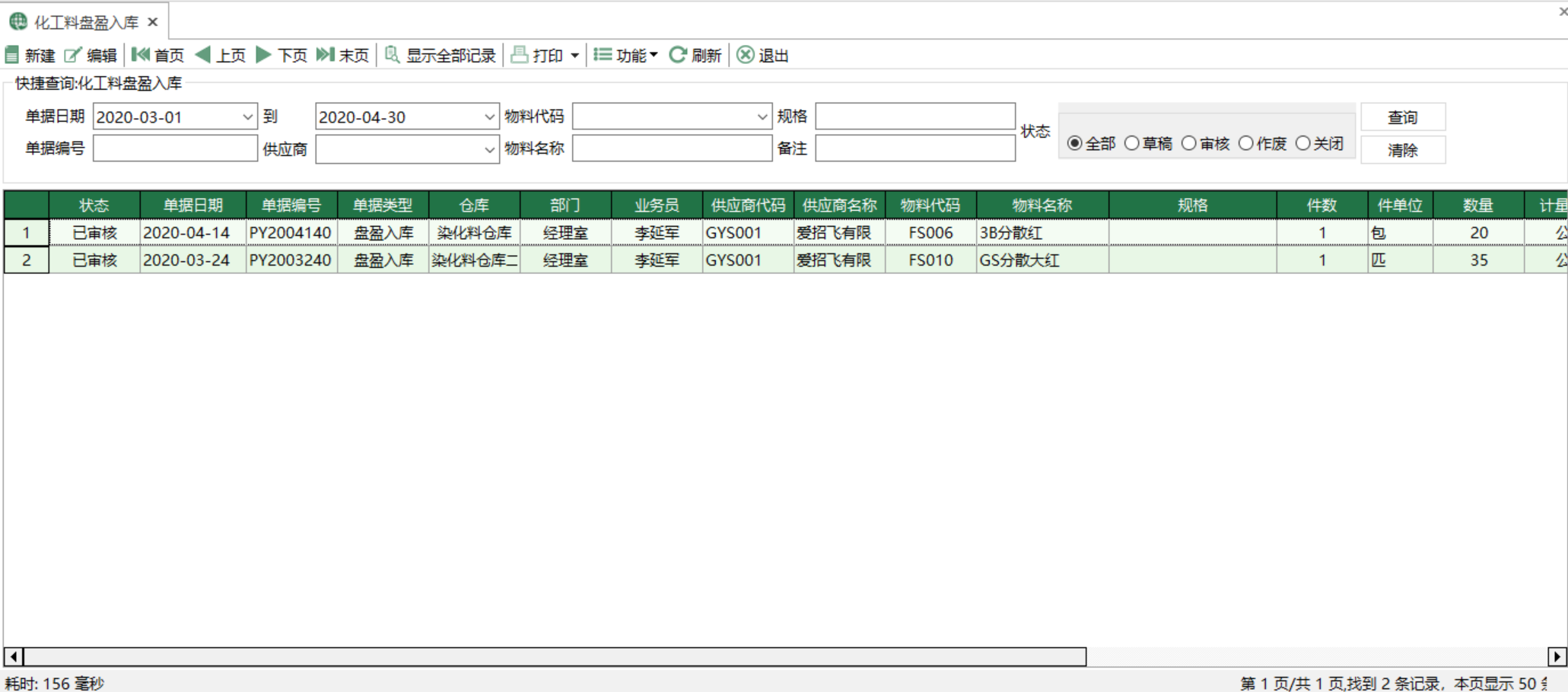Click the 刷新 refresh icon

(x=677, y=55)
